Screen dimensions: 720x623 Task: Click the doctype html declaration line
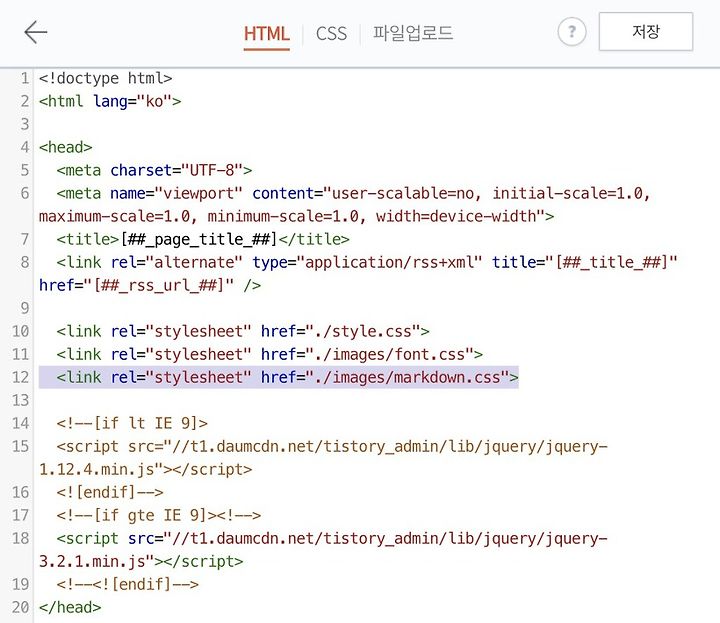[x=106, y=78]
